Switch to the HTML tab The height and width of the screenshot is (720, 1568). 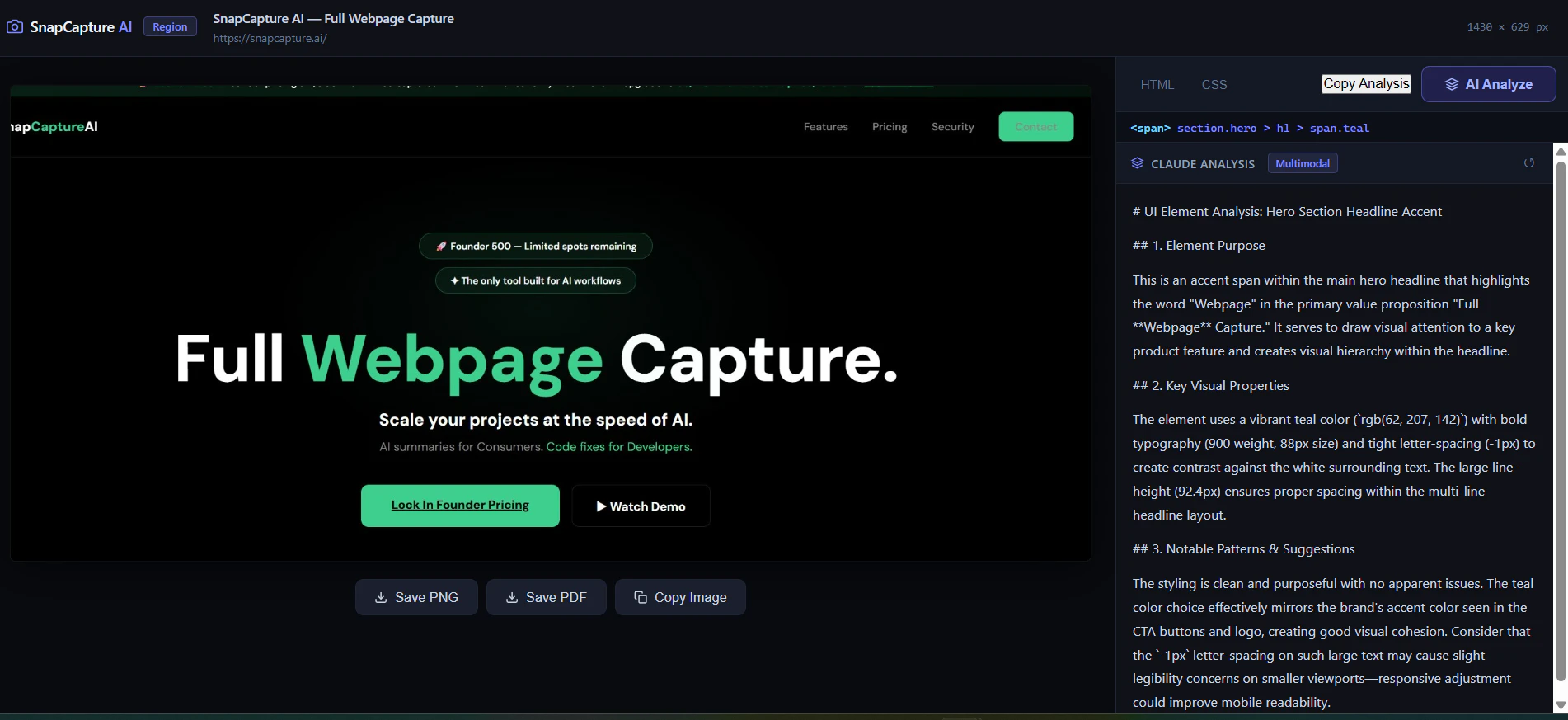click(x=1157, y=84)
